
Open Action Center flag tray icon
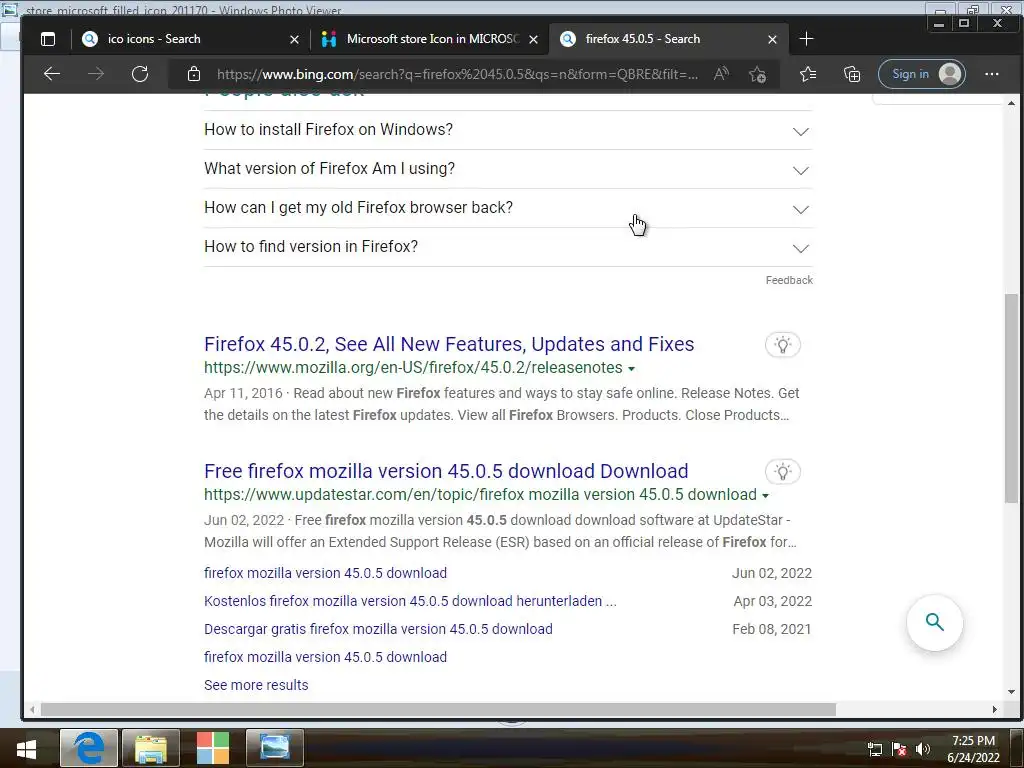(x=899, y=749)
